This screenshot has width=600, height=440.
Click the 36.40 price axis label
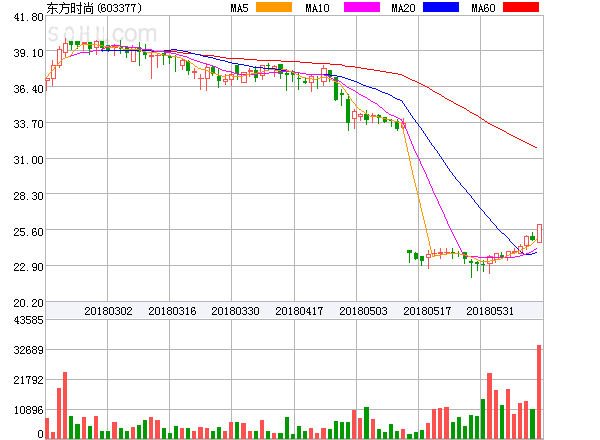click(29, 89)
